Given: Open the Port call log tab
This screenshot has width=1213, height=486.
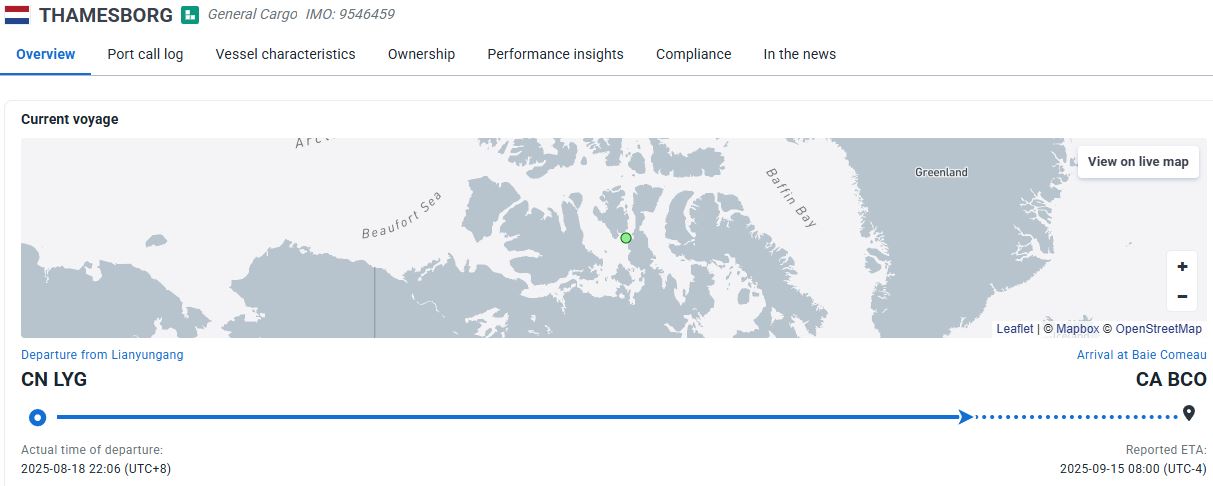Looking at the screenshot, I should (x=145, y=54).
